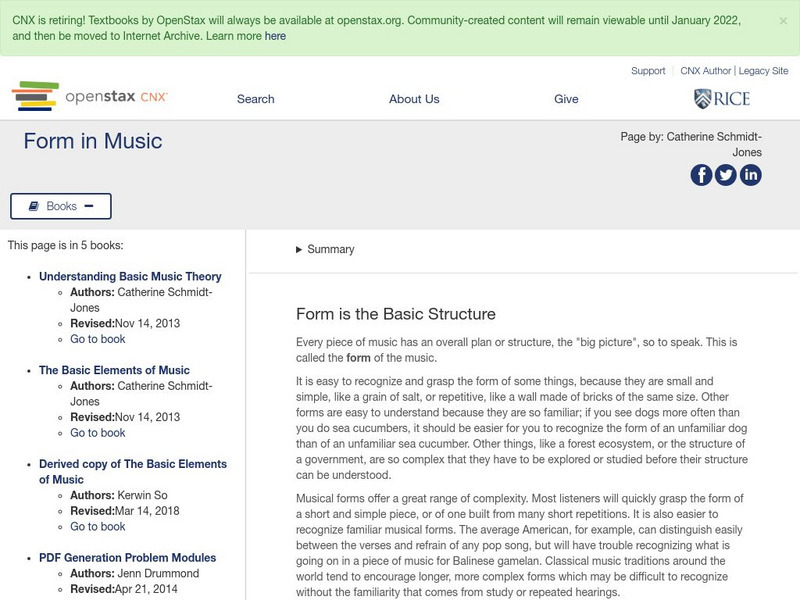Image resolution: width=800 pixels, height=600 pixels.
Task: Click the Rice University logo
Action: (721, 98)
